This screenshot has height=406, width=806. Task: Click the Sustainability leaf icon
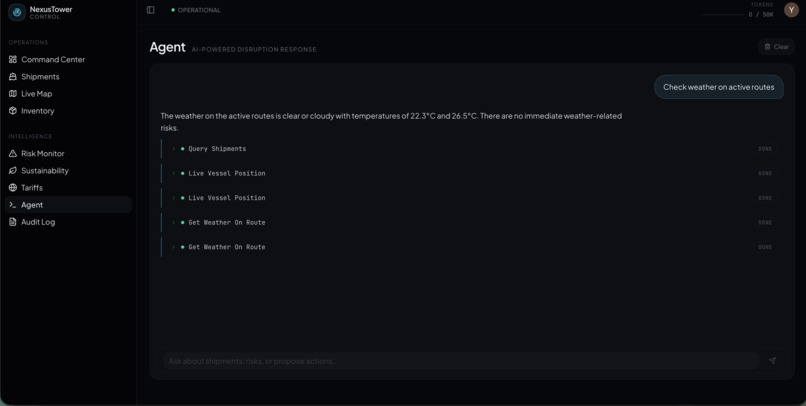pos(13,170)
